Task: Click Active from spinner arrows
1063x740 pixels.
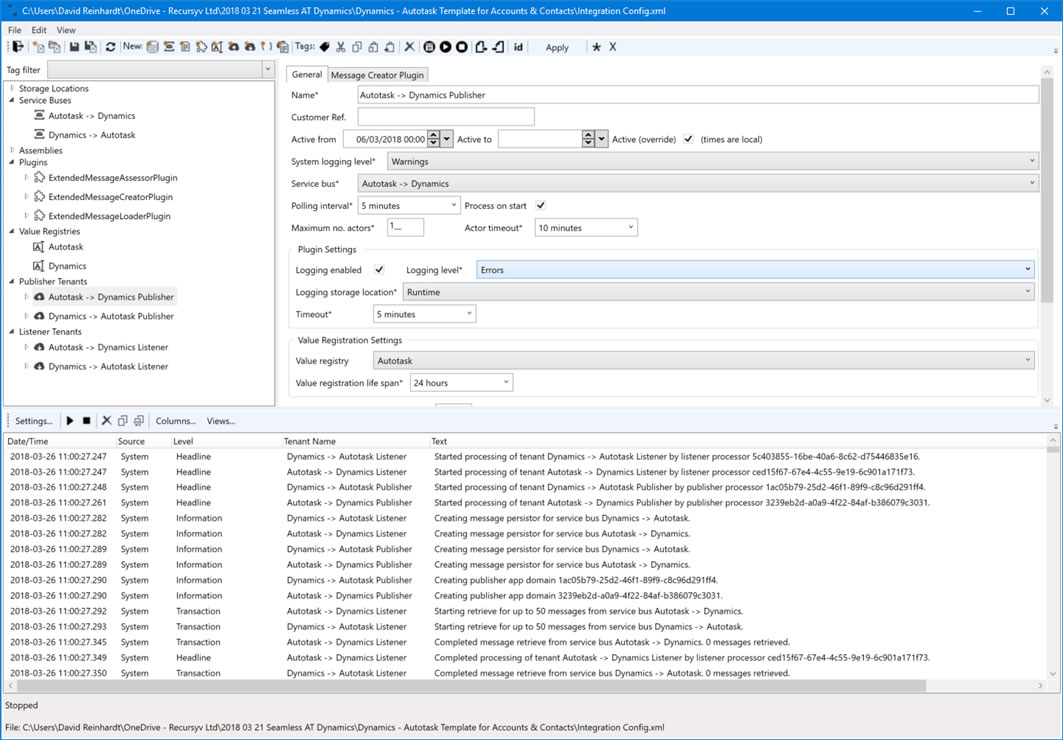Action: [x=434, y=139]
